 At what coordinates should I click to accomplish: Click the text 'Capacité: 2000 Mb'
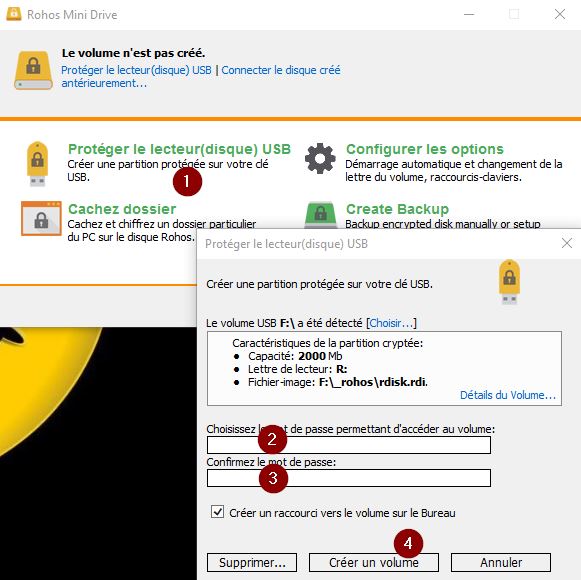tap(295, 356)
